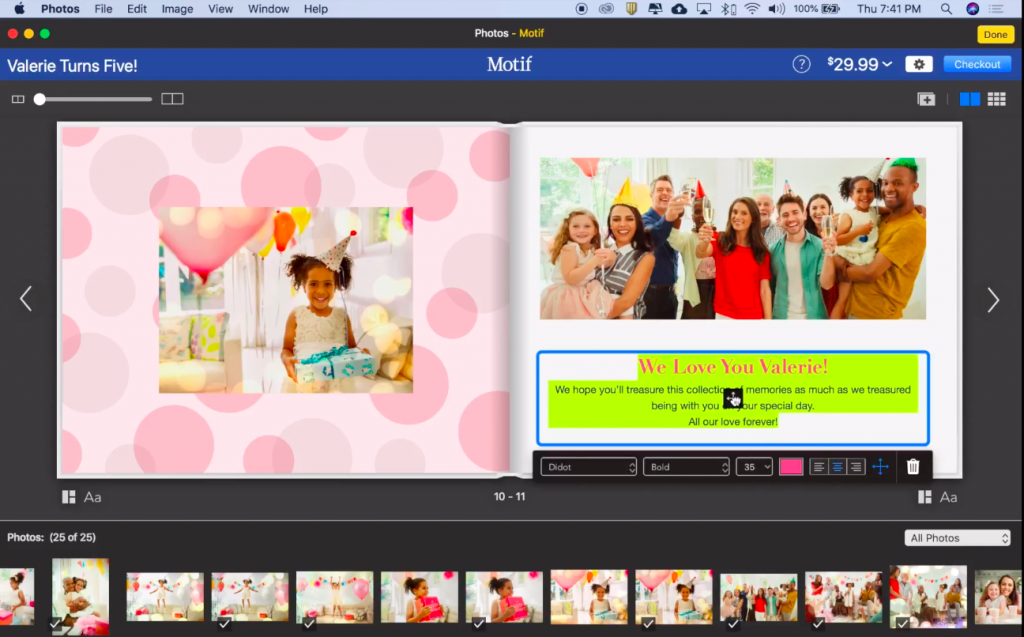This screenshot has height=637, width=1024.
Task: Go to next spread arrow
Action: pyautogui.click(x=993, y=300)
